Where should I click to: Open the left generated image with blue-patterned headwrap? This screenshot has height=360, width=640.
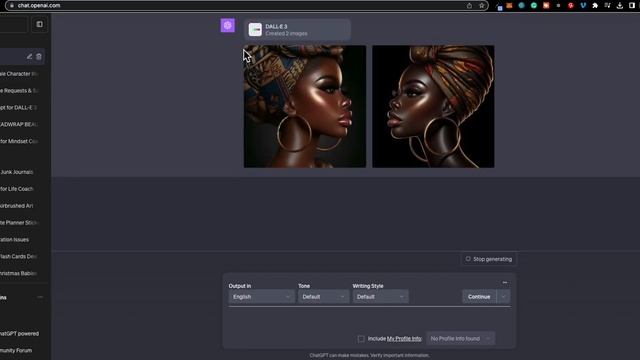305,107
